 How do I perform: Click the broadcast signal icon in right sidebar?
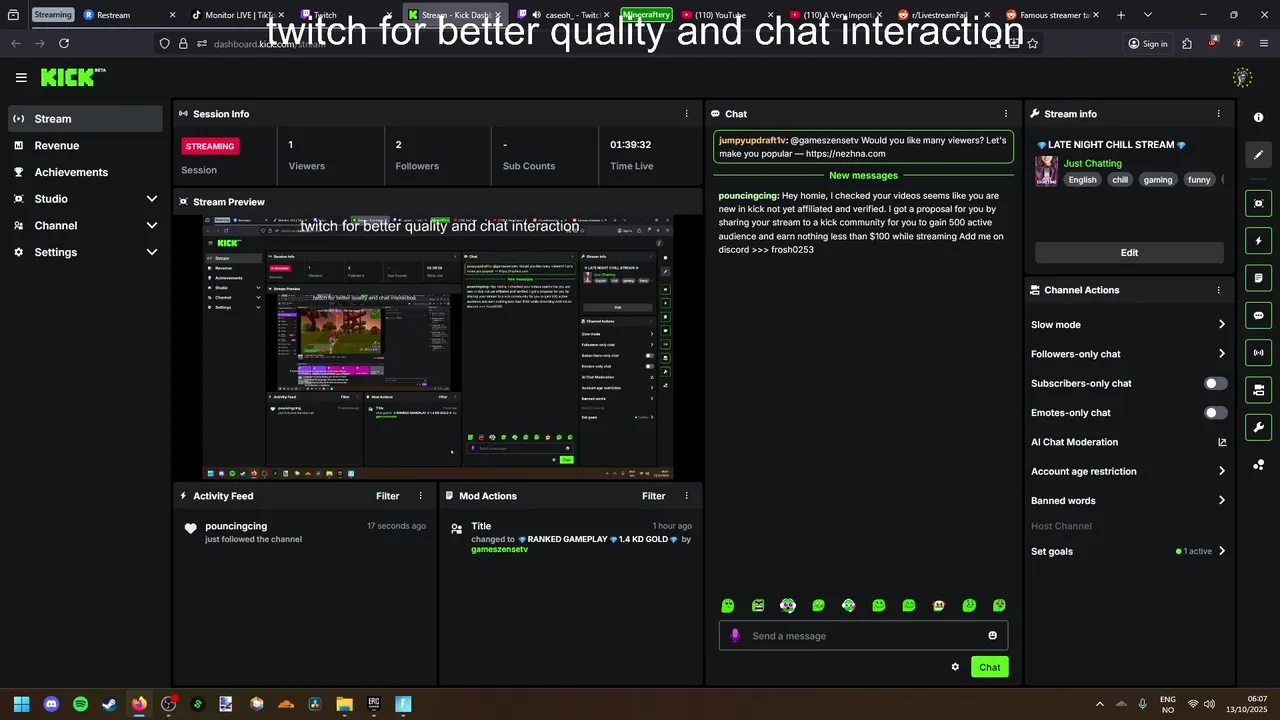tap(1258, 352)
